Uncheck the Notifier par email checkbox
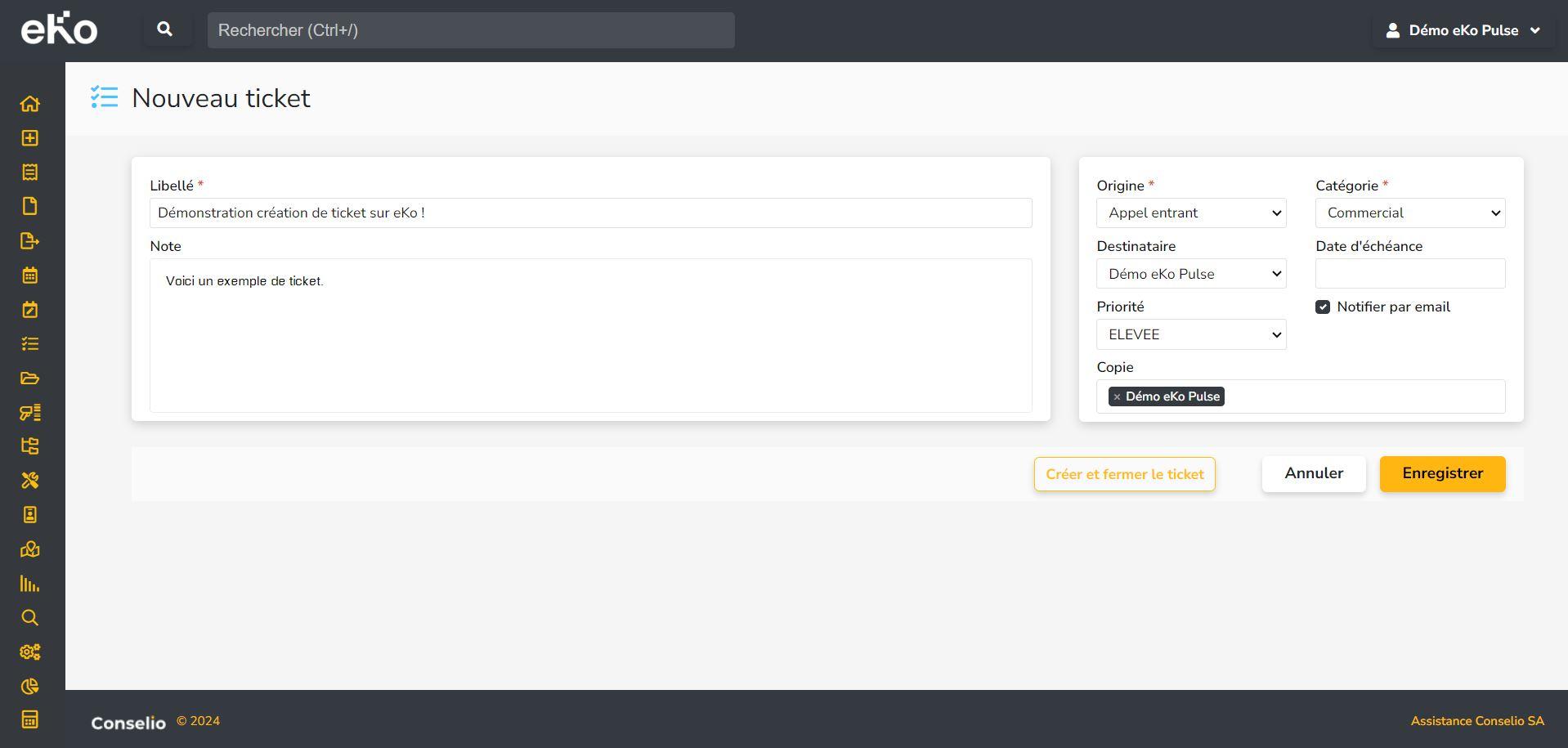The width and height of the screenshot is (1568, 748). click(1323, 307)
